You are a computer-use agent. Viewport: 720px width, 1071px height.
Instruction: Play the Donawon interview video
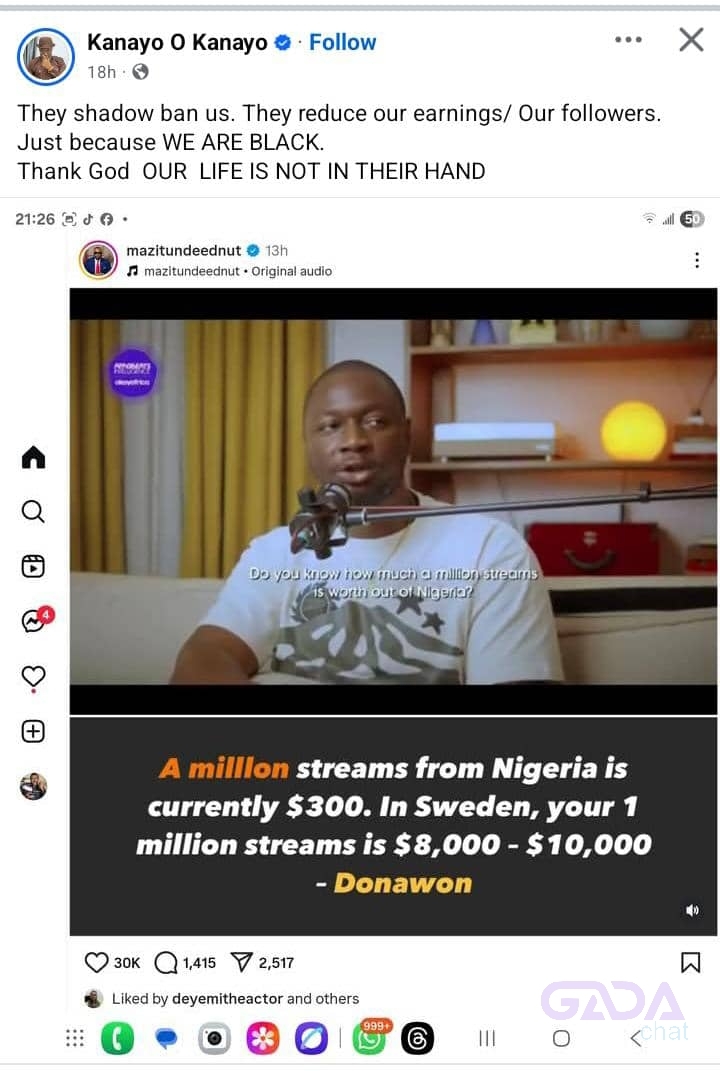pos(393,501)
